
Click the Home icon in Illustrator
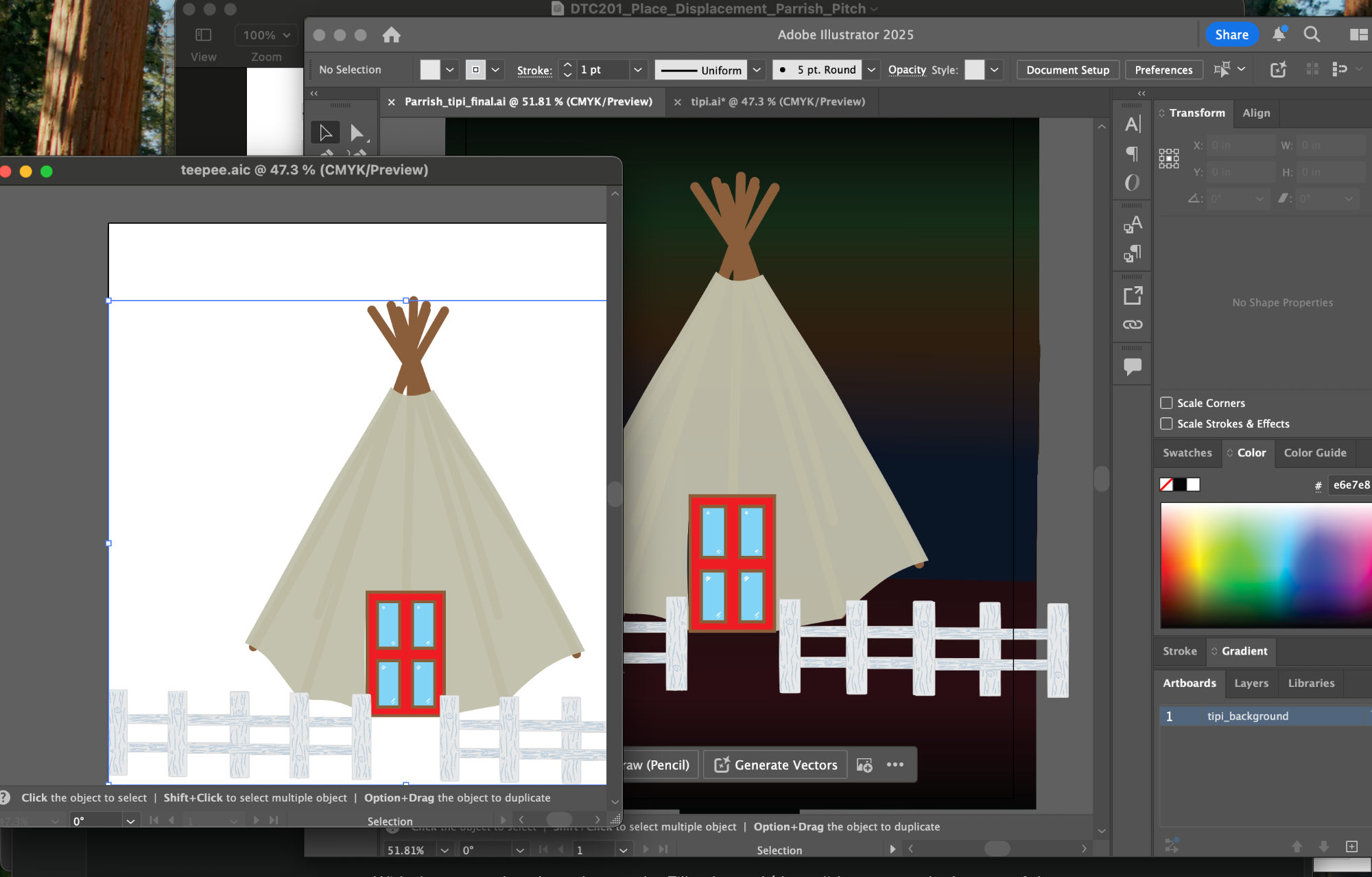click(x=391, y=35)
